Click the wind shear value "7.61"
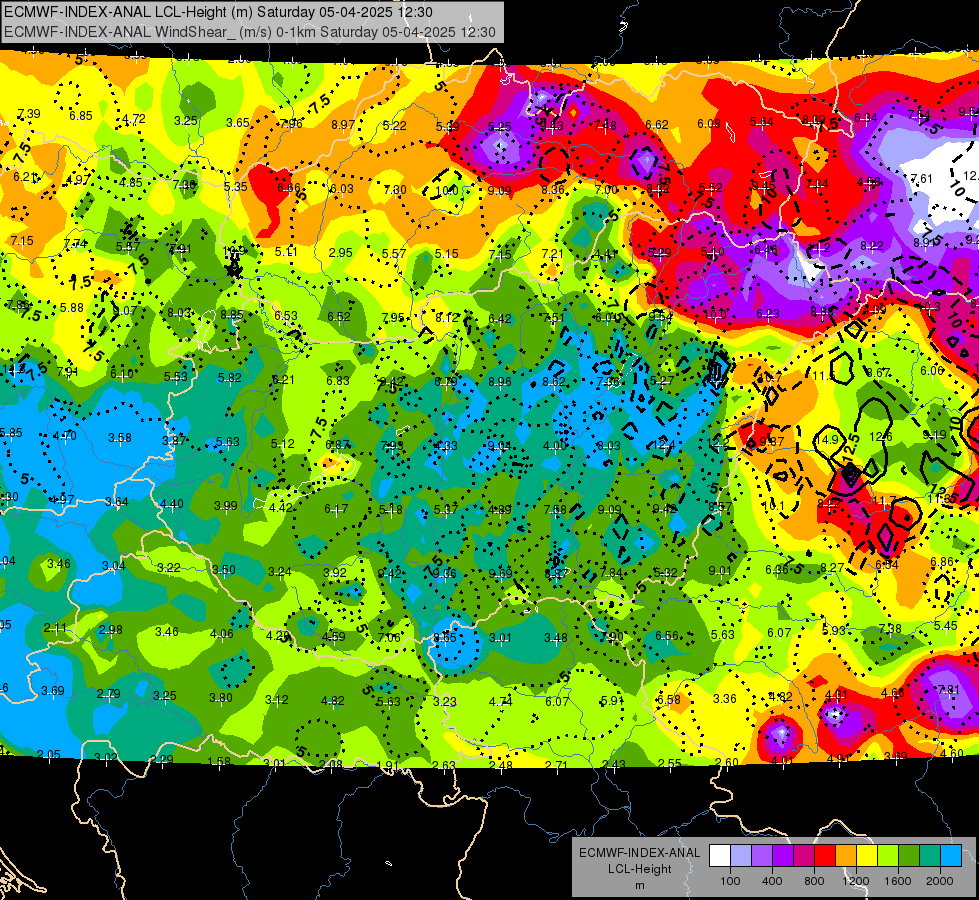Screen dimensions: 979x900 [922, 179]
